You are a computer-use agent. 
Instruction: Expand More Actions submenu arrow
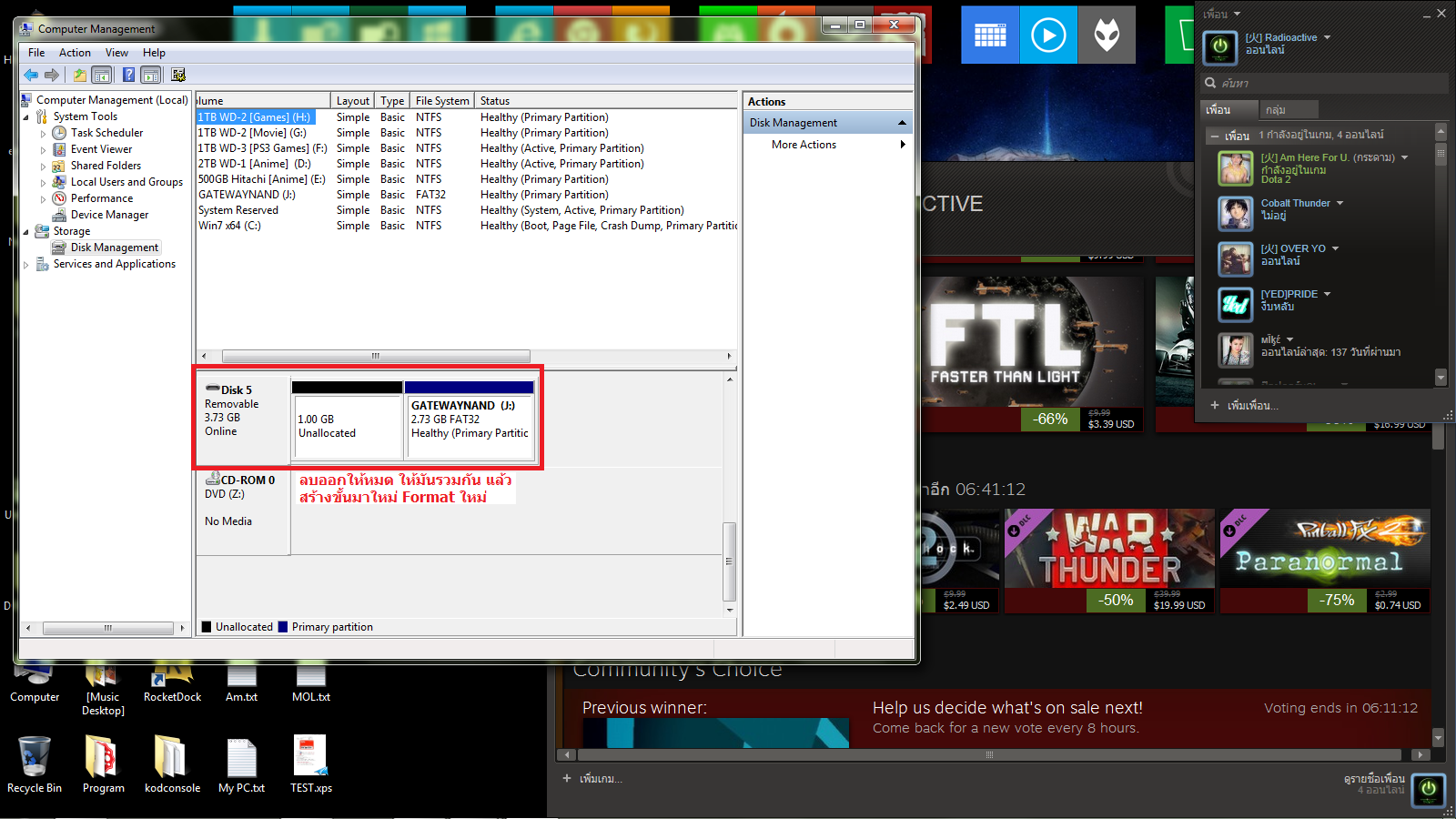[903, 145]
